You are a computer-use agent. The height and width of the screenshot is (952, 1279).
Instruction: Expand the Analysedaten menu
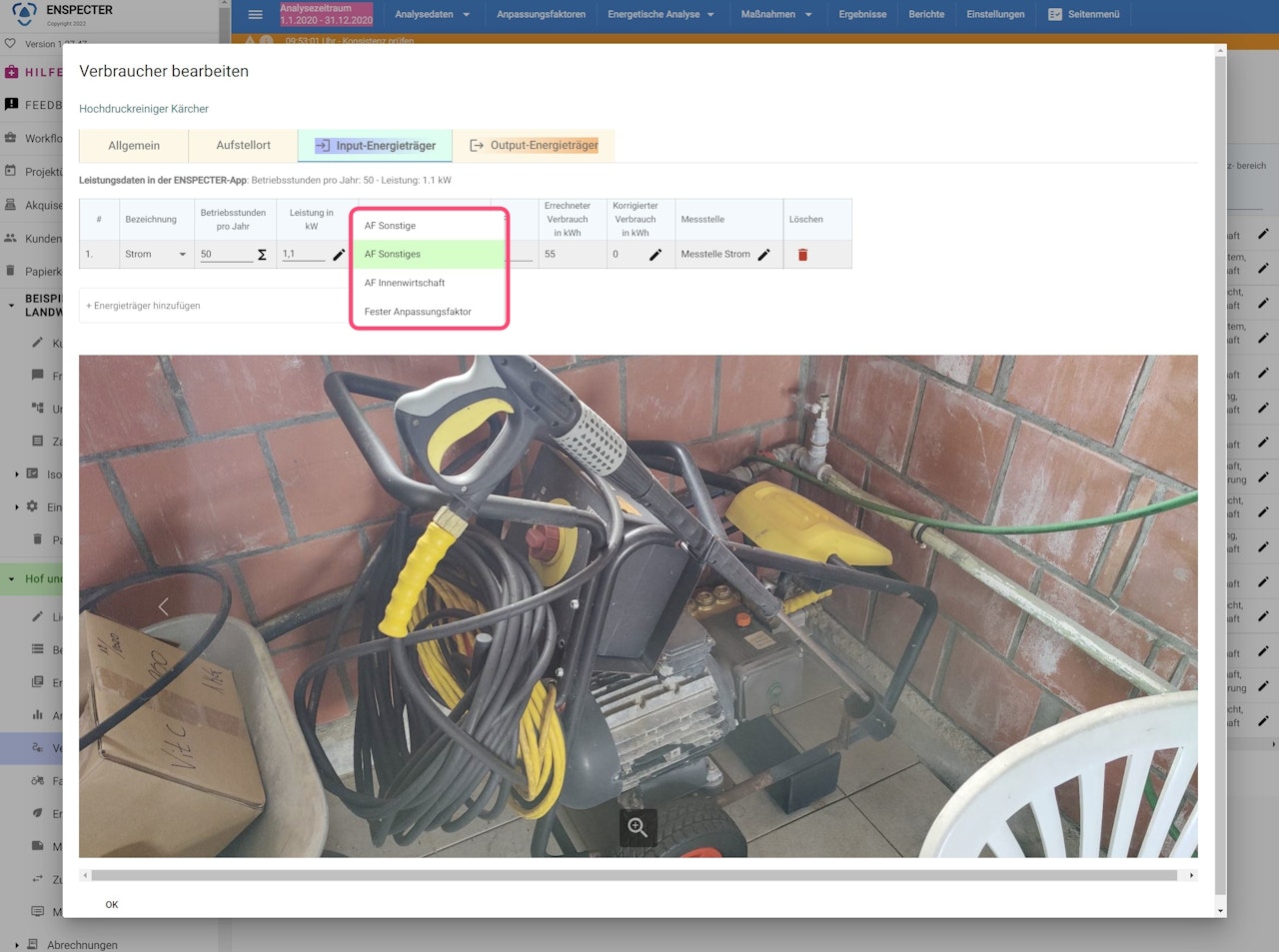[432, 15]
